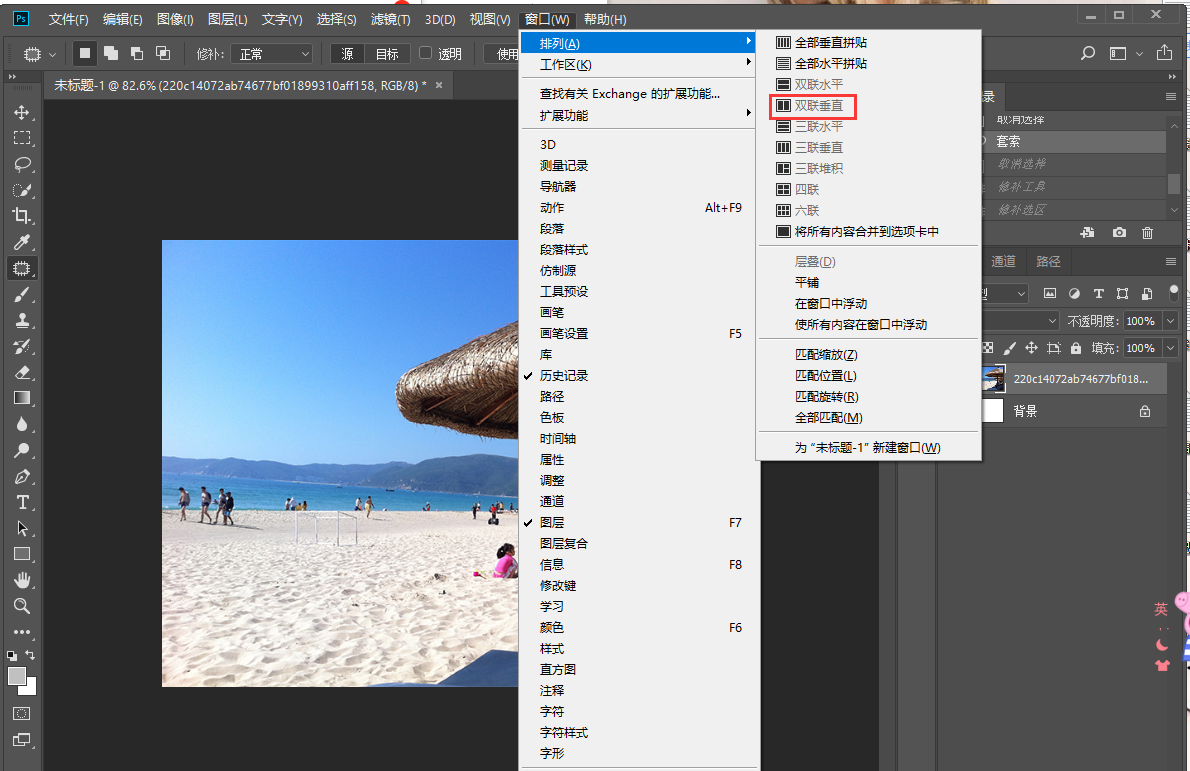Select the Zoom tool

(22, 606)
